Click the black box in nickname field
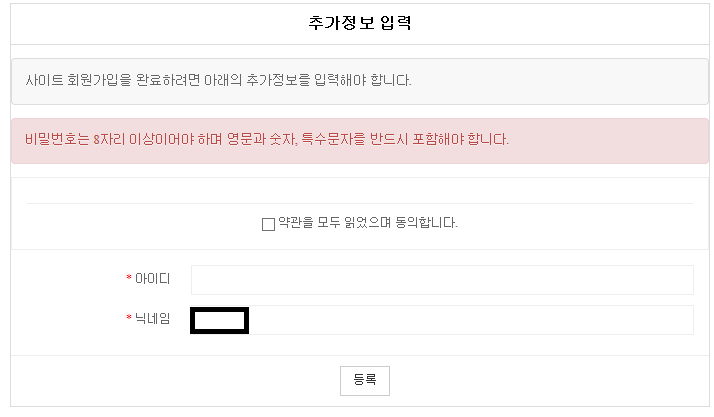 220,321
